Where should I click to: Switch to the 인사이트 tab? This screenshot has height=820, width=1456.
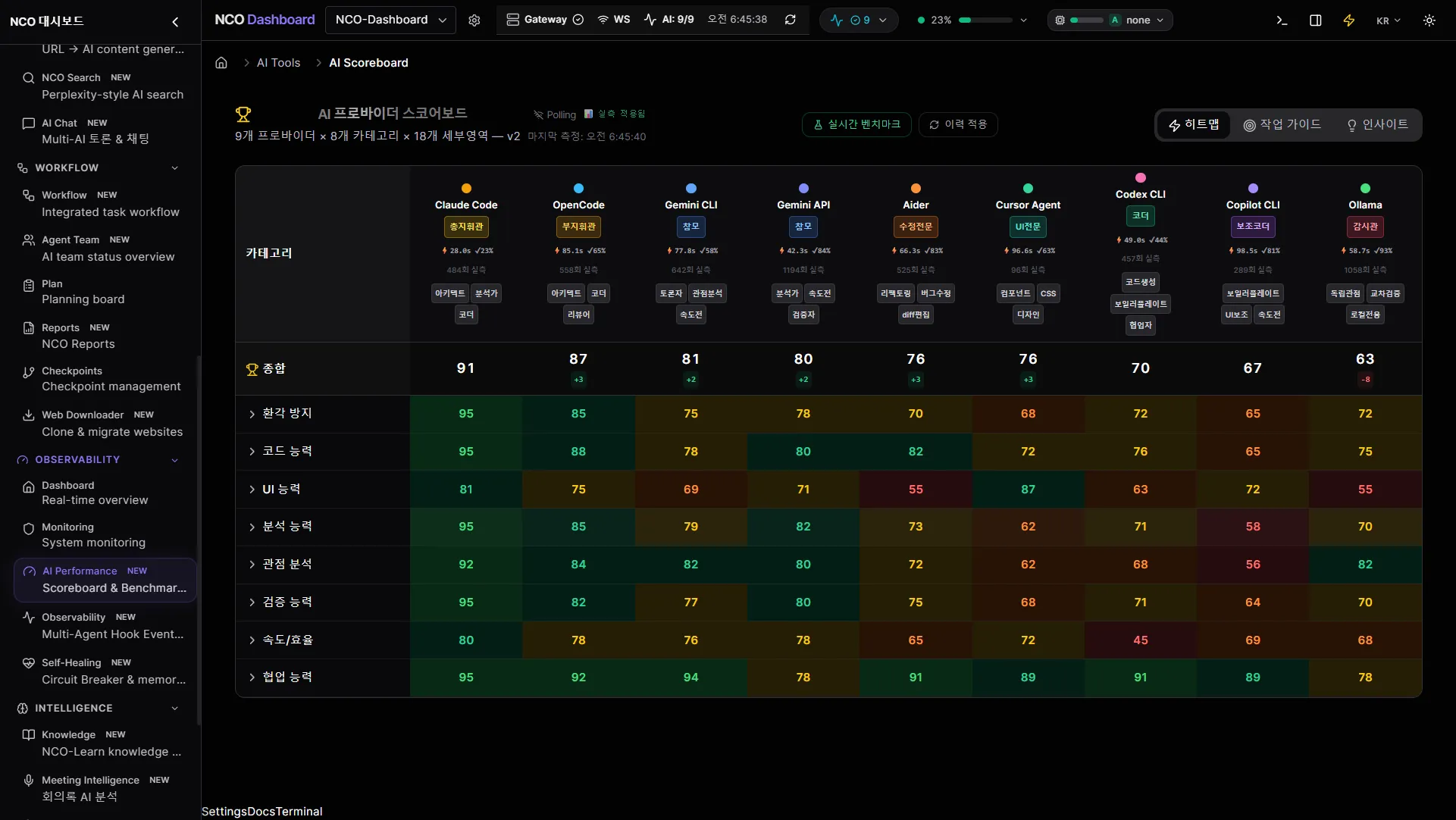click(x=1377, y=125)
